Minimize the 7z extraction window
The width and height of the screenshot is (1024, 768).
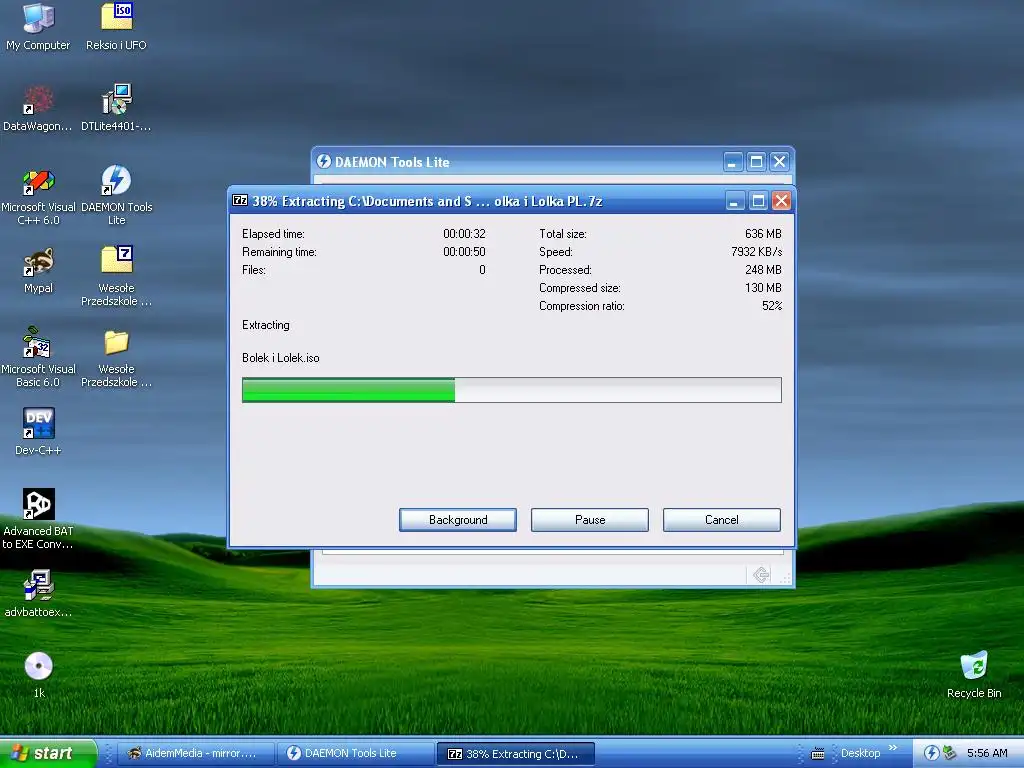[735, 200]
